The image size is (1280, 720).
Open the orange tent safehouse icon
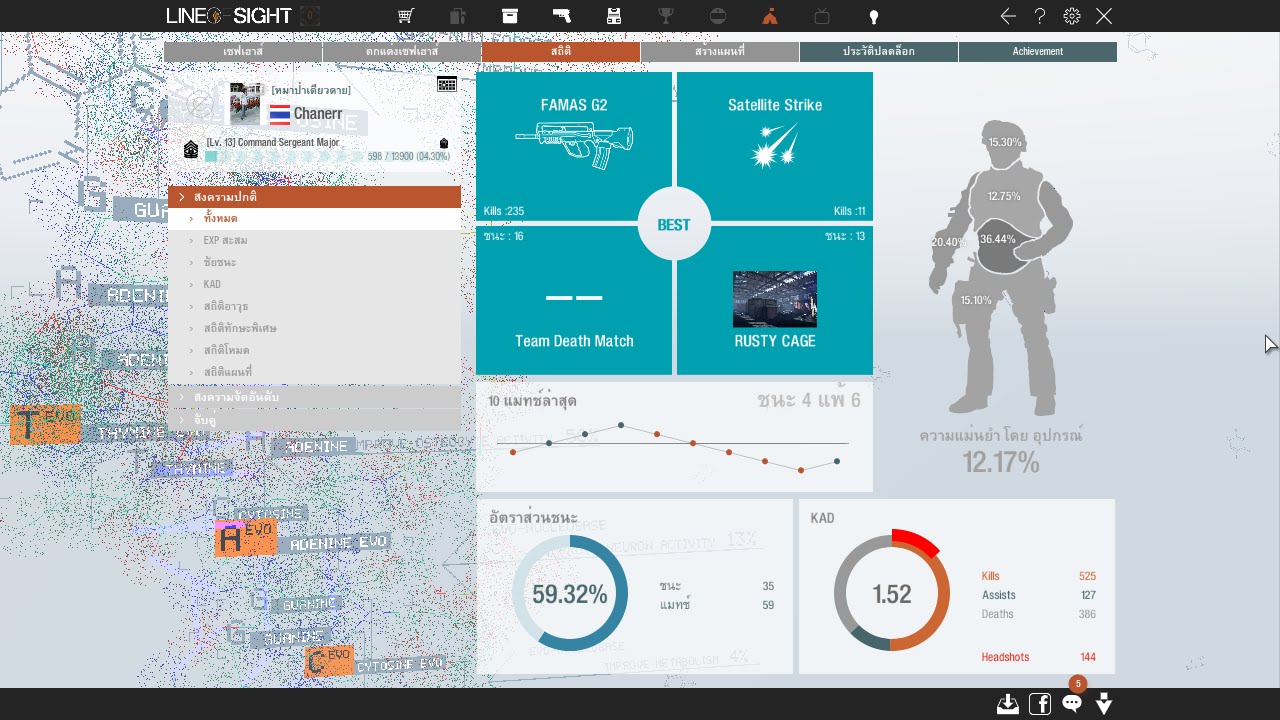[x=769, y=16]
